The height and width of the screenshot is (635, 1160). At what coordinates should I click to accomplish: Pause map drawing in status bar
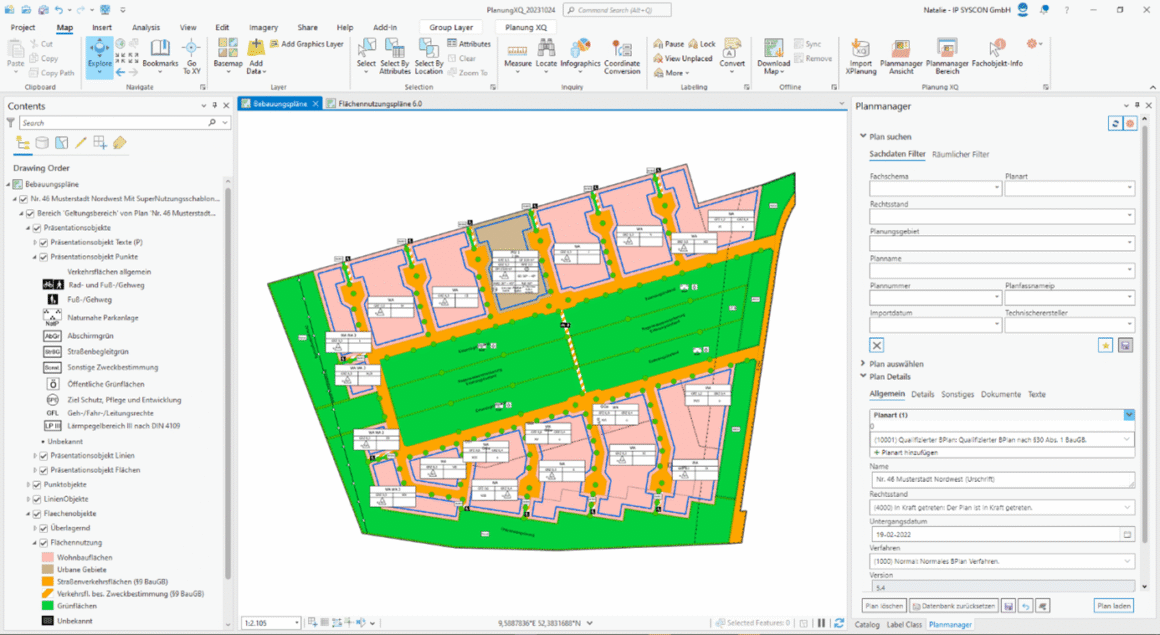point(822,623)
